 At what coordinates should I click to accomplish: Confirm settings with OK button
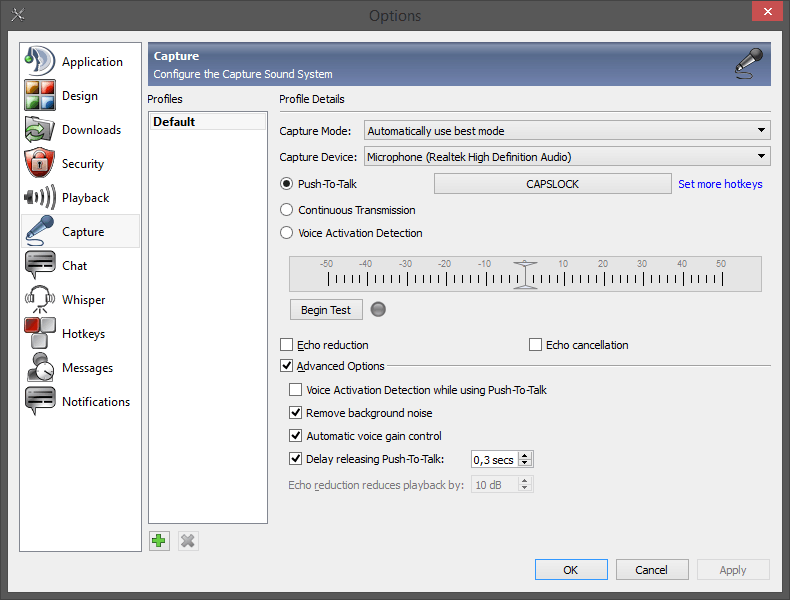tap(571, 570)
